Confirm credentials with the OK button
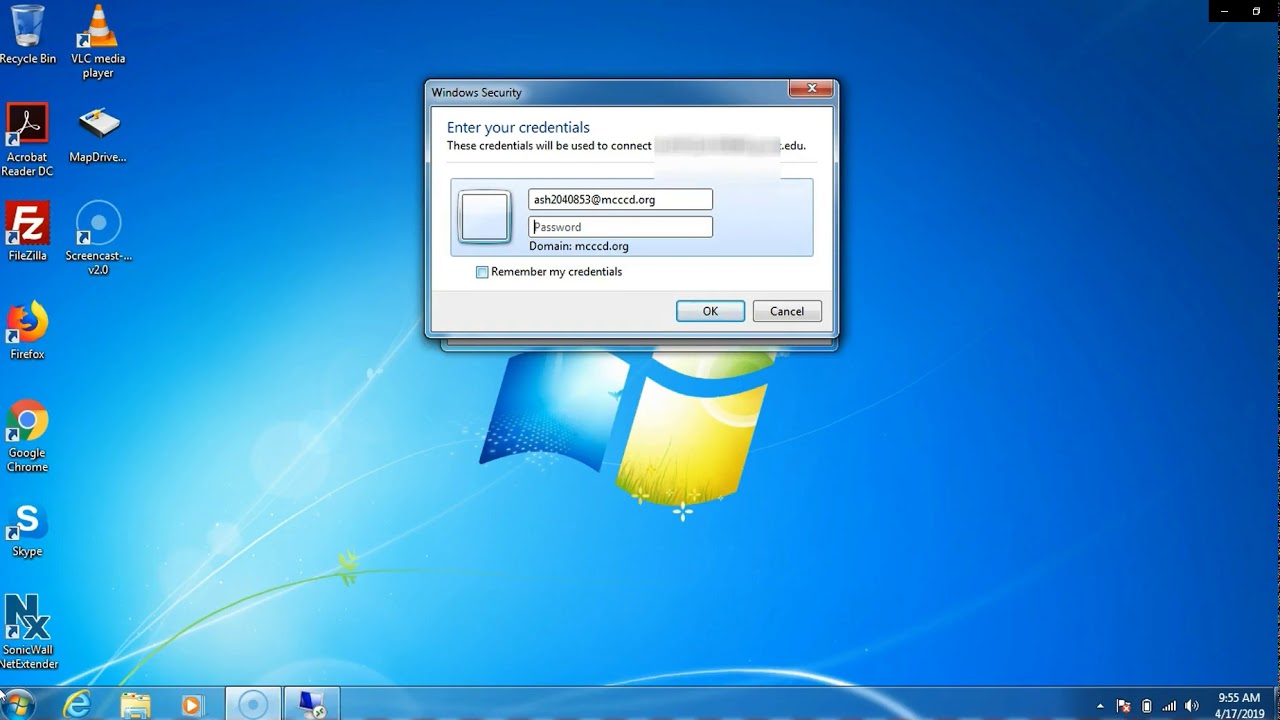Image resolution: width=1280 pixels, height=720 pixels. pyautogui.click(x=710, y=311)
